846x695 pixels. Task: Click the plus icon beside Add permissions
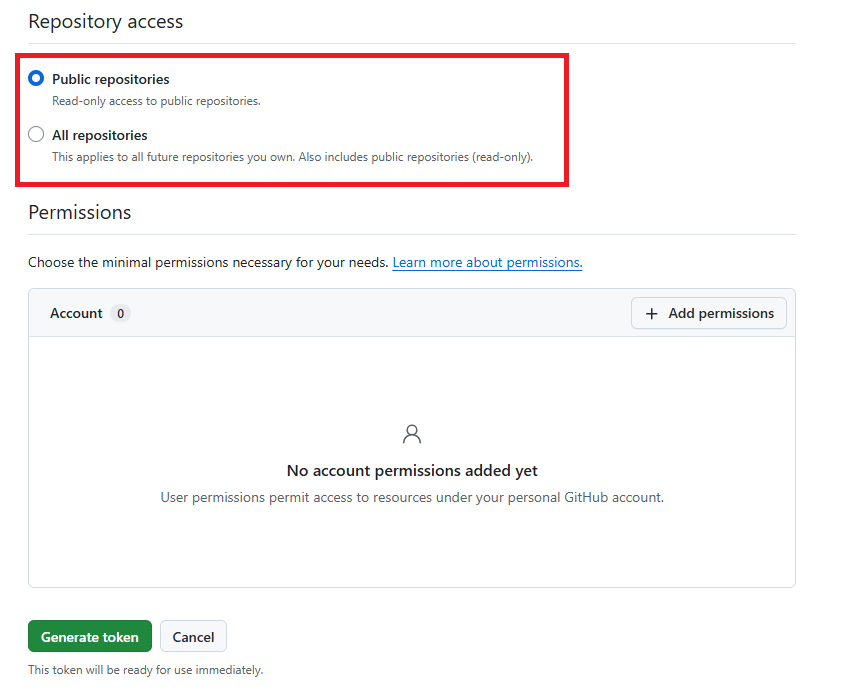tap(652, 314)
